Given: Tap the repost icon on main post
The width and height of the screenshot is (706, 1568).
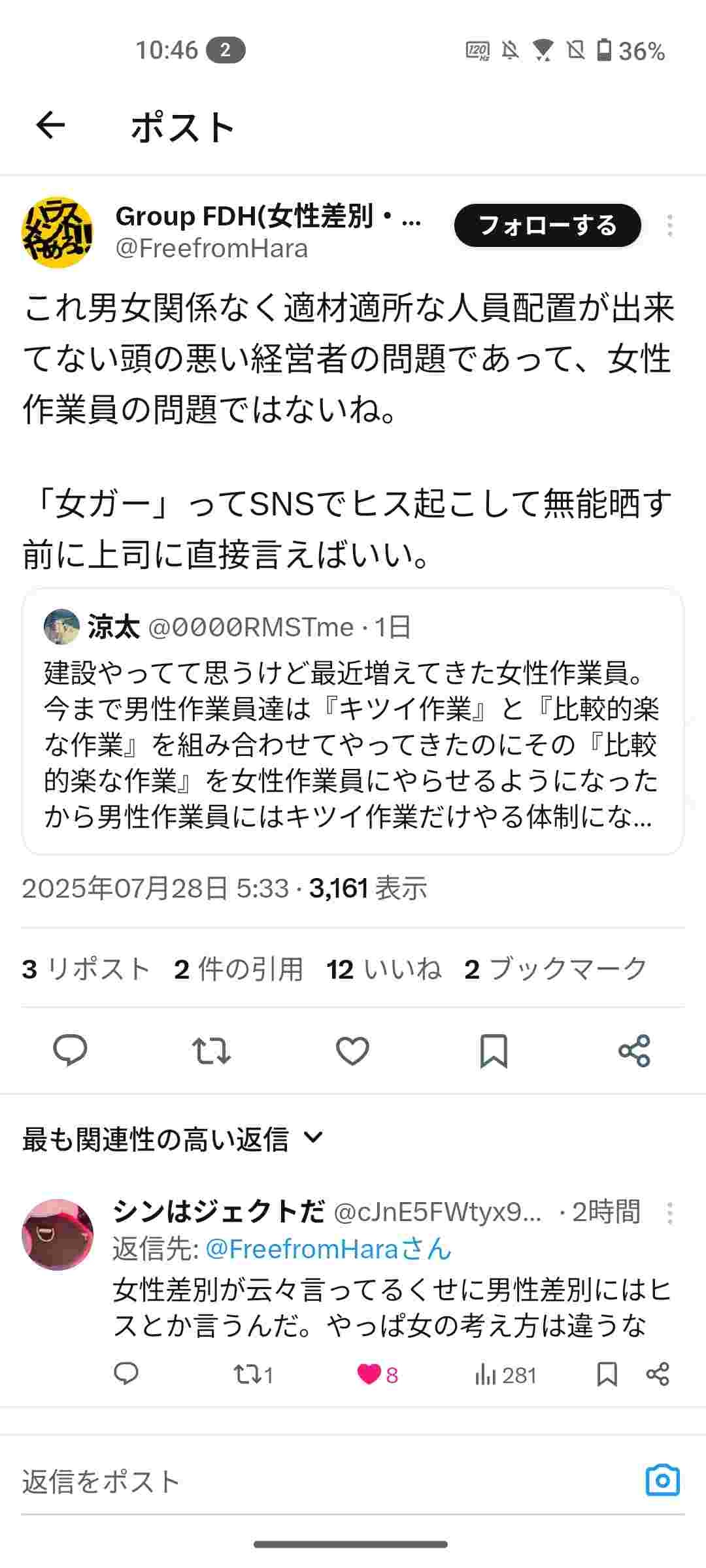Looking at the screenshot, I should coord(211,1050).
